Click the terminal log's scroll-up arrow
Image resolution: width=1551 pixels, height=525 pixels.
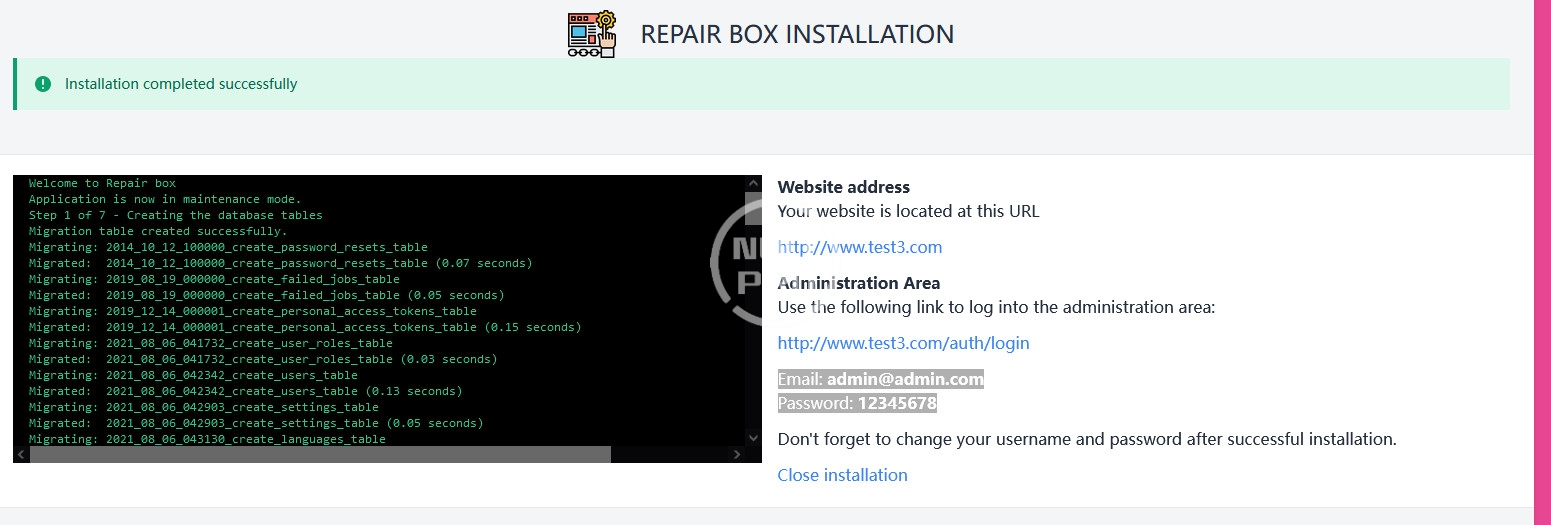[753, 184]
